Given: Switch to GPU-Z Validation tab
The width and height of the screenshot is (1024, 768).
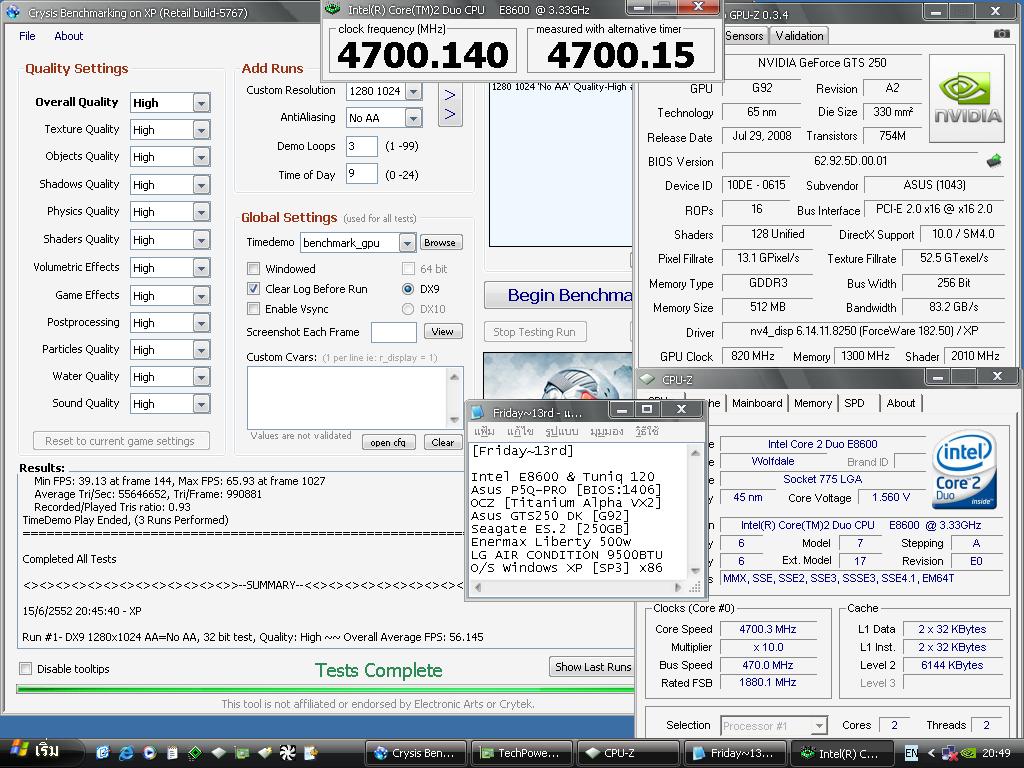Looking at the screenshot, I should click(x=799, y=36).
